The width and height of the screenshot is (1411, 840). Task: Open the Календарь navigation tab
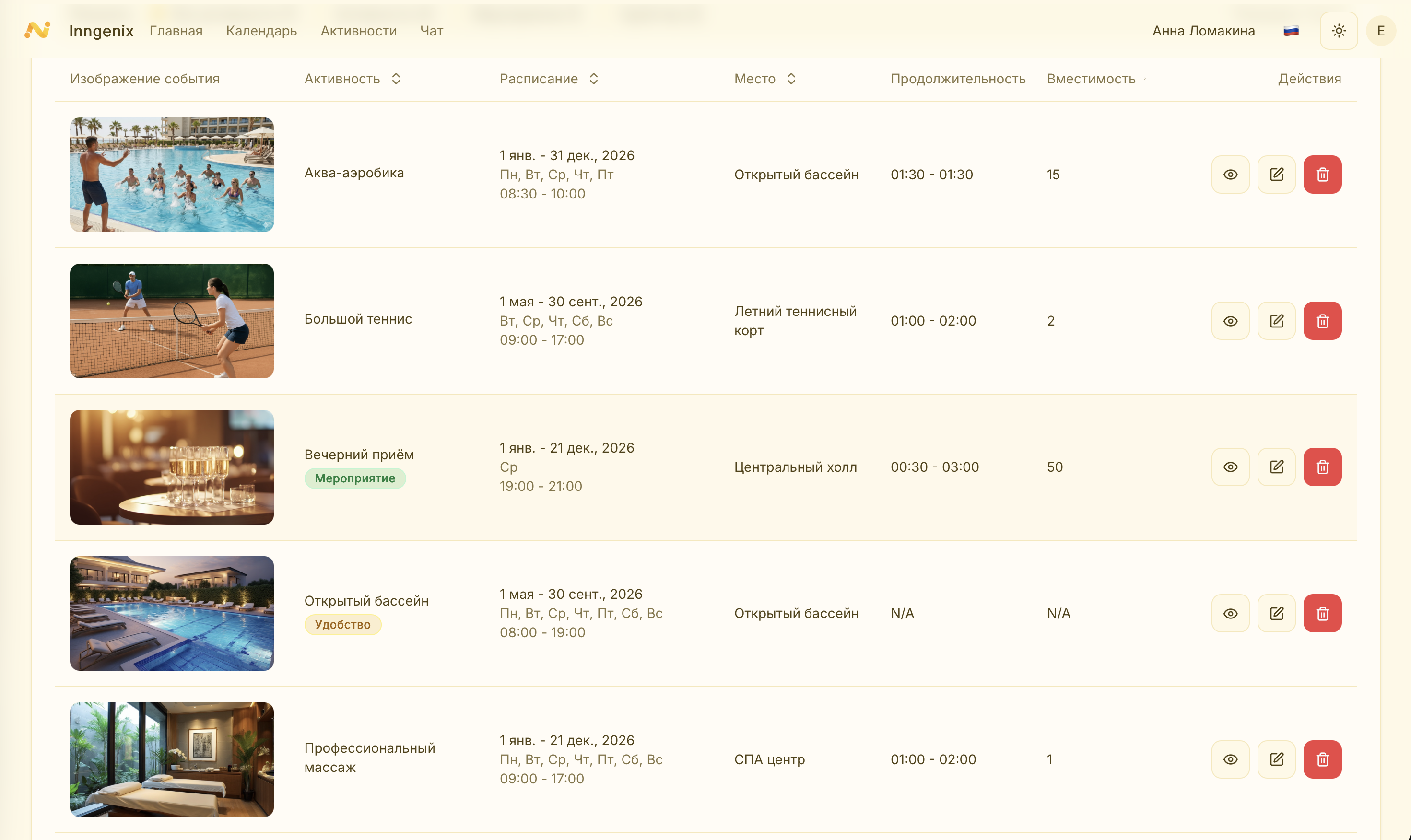click(x=261, y=31)
